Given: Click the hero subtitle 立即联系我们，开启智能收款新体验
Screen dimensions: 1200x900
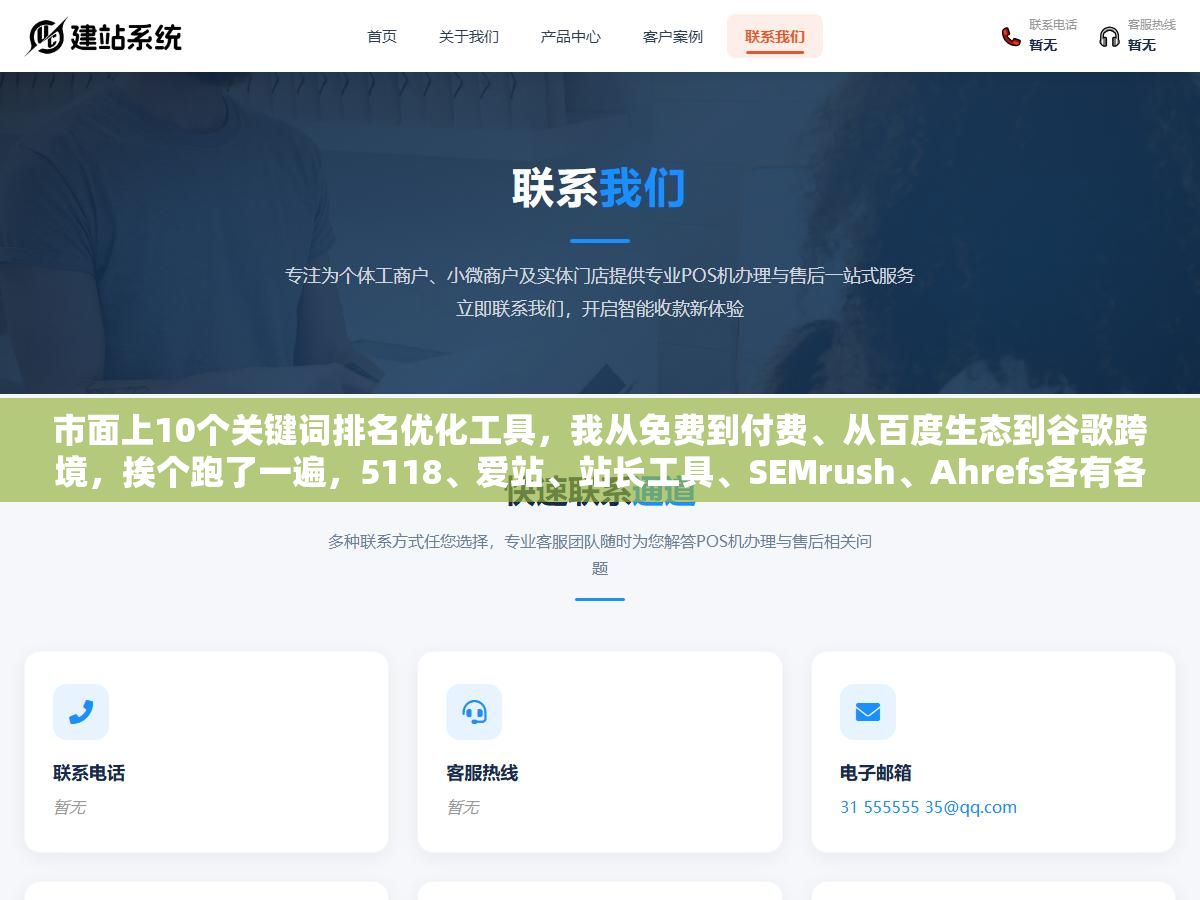Looking at the screenshot, I should pos(600,309).
